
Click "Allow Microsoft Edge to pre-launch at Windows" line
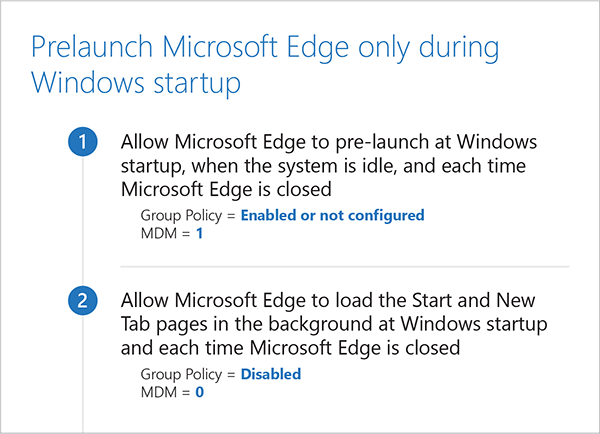click(327, 141)
